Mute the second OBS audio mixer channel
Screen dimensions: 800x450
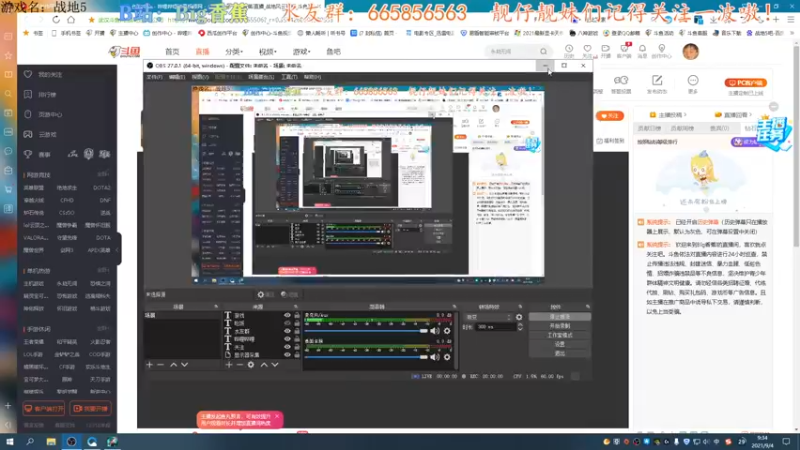(x=435, y=357)
